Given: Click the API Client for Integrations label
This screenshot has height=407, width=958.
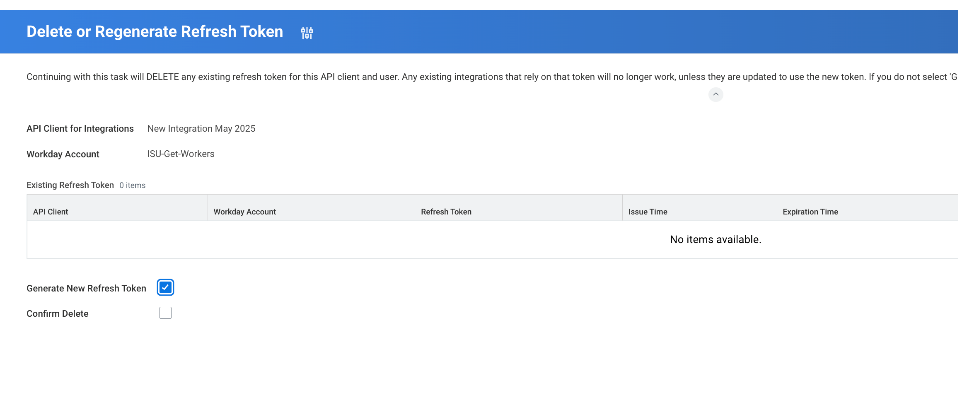Looking at the screenshot, I should pyautogui.click(x=80, y=129).
